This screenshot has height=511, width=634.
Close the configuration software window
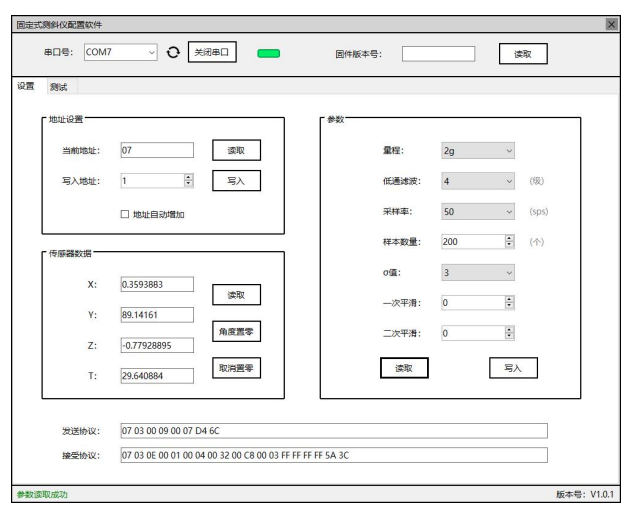click(611, 23)
